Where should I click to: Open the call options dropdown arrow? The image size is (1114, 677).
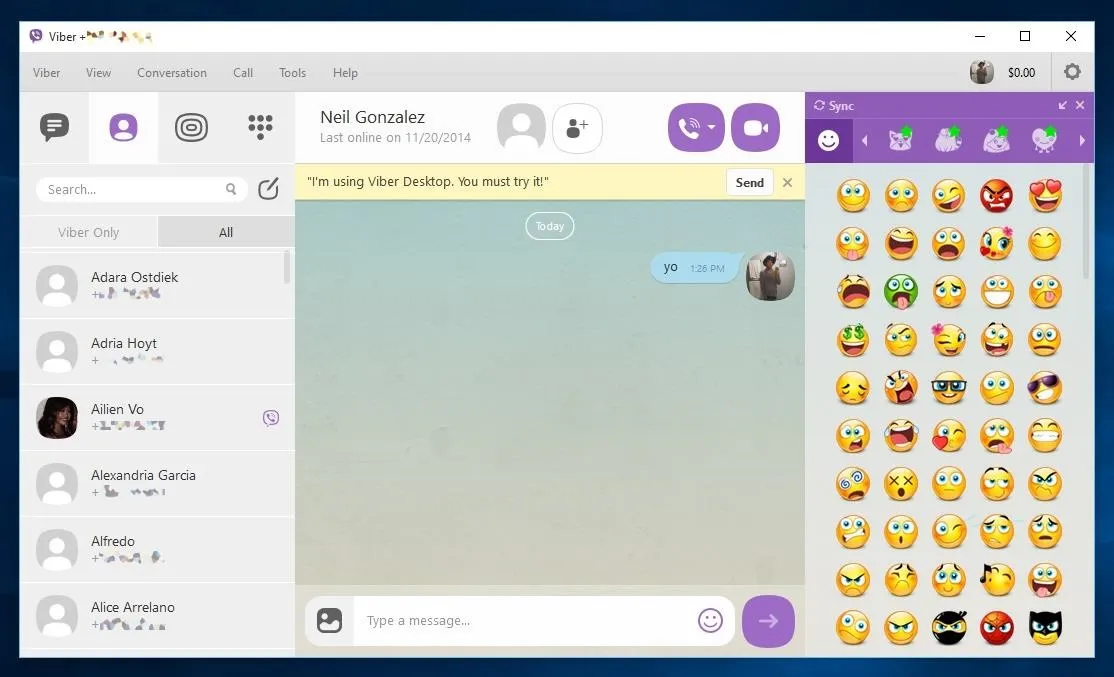712,128
